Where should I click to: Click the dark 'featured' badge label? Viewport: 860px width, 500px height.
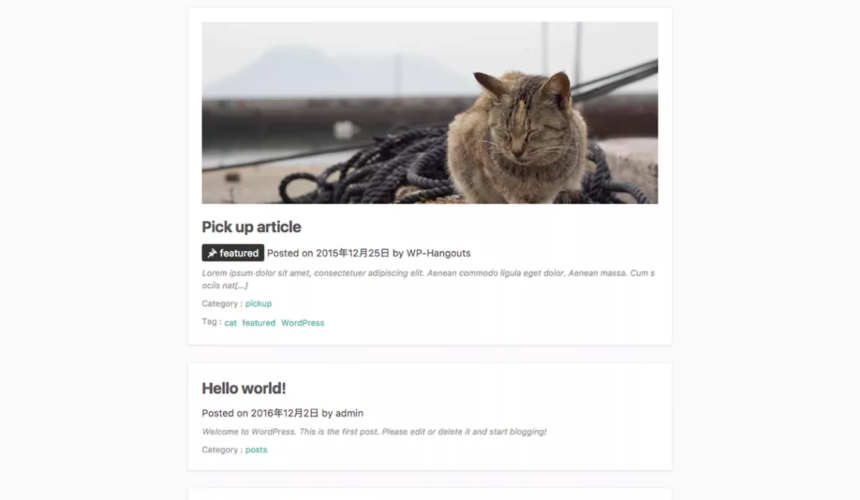click(x=233, y=253)
